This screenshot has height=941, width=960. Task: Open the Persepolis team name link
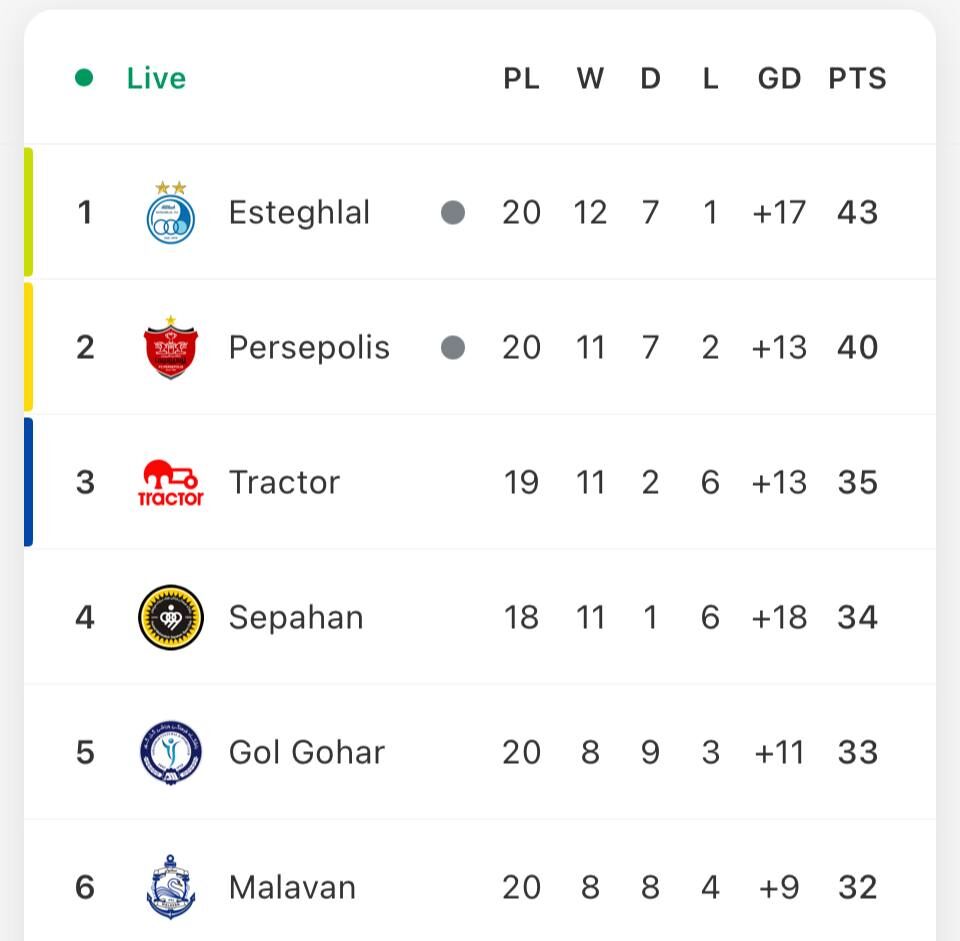pos(309,347)
